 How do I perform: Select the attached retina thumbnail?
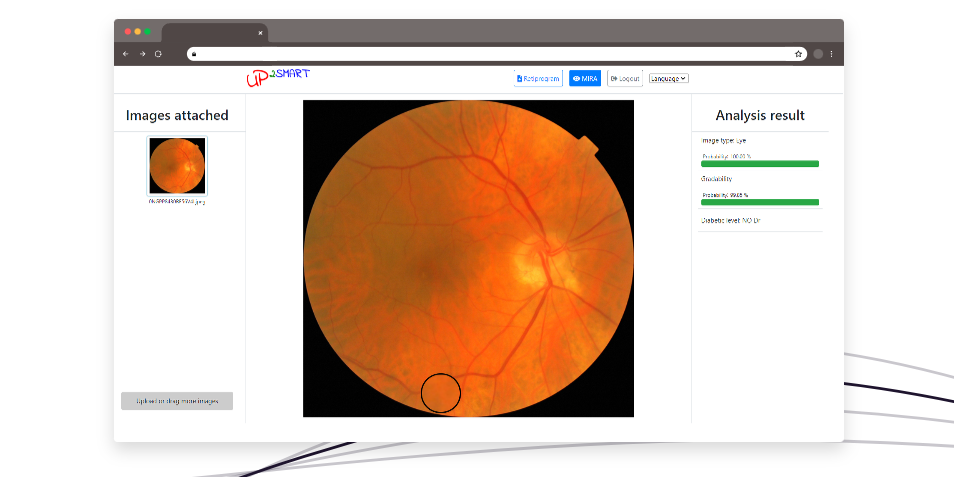(x=177, y=165)
